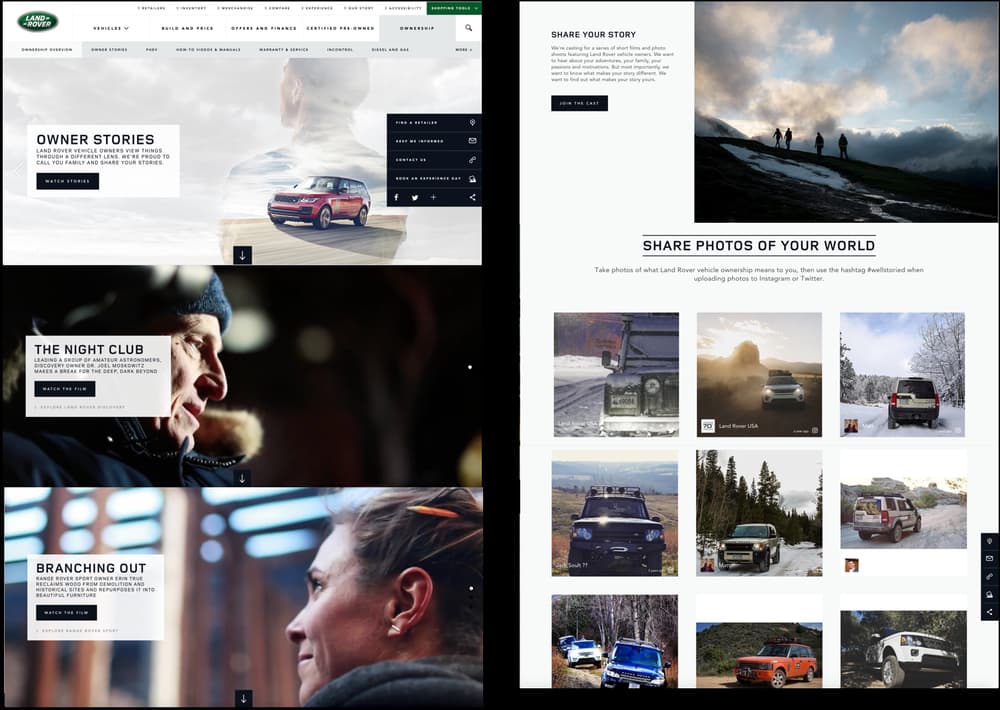Screen dimensions: 1000x710
Task: Open Offers and Finance menu
Action: 263,28
